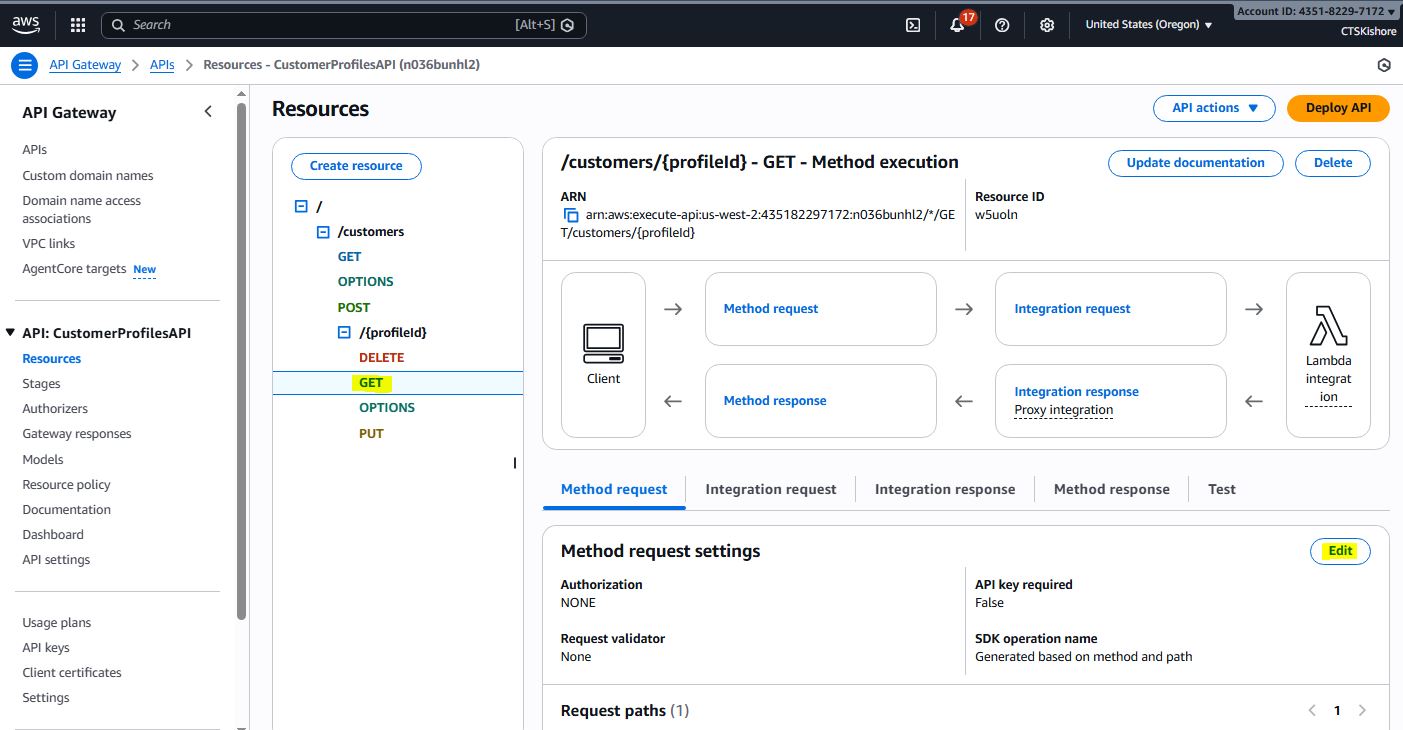1403x730 pixels.
Task: Collapse the /{profileId} resource node
Action: point(344,333)
